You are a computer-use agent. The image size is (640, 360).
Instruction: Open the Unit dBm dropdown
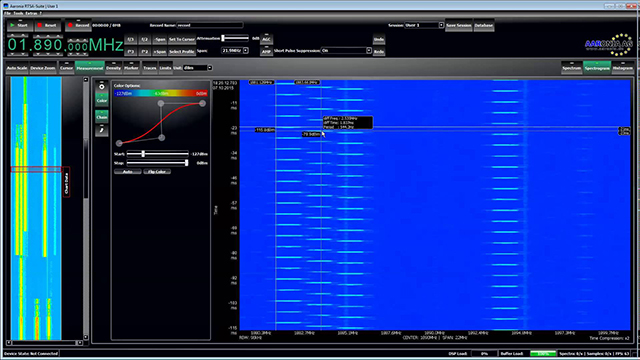pos(210,68)
